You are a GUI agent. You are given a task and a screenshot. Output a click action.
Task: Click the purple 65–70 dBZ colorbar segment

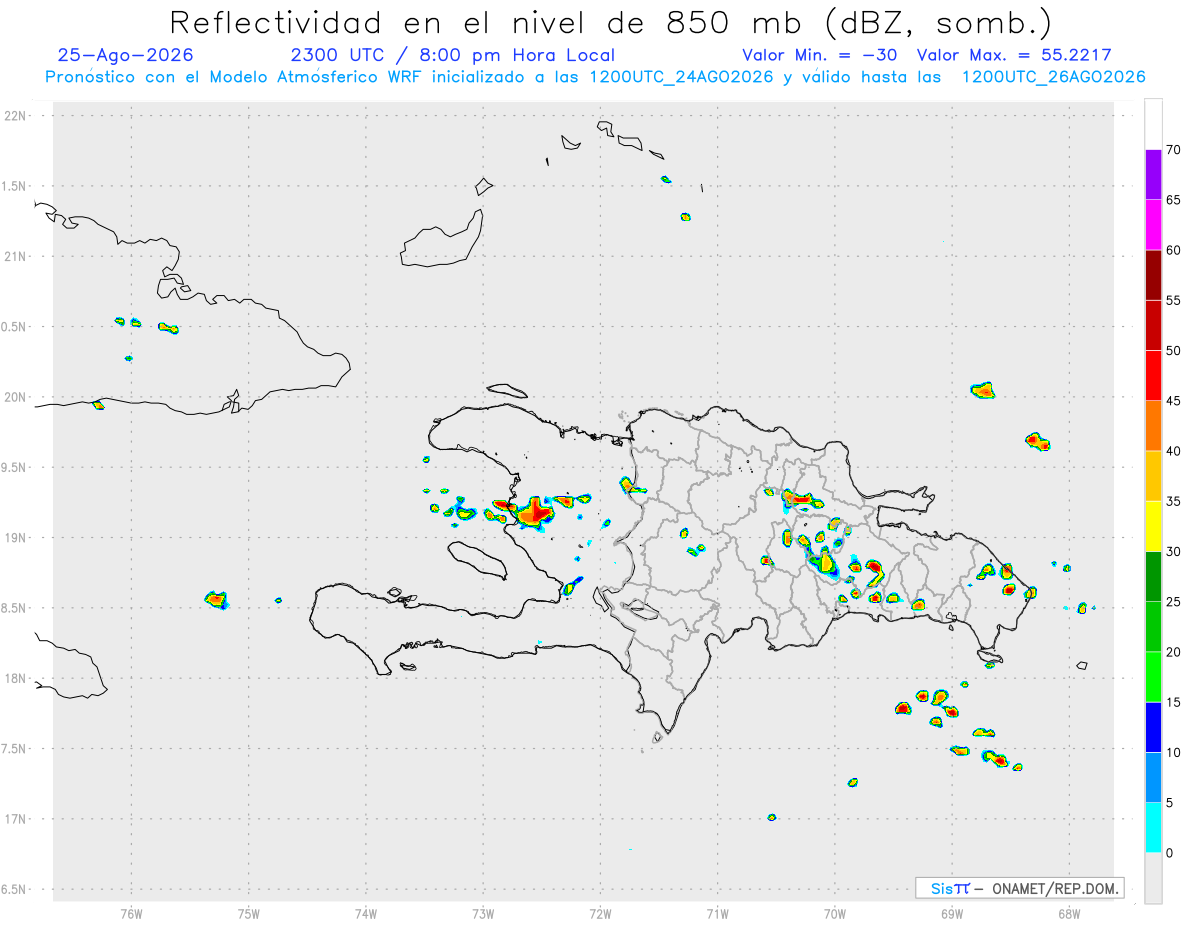click(x=1153, y=175)
